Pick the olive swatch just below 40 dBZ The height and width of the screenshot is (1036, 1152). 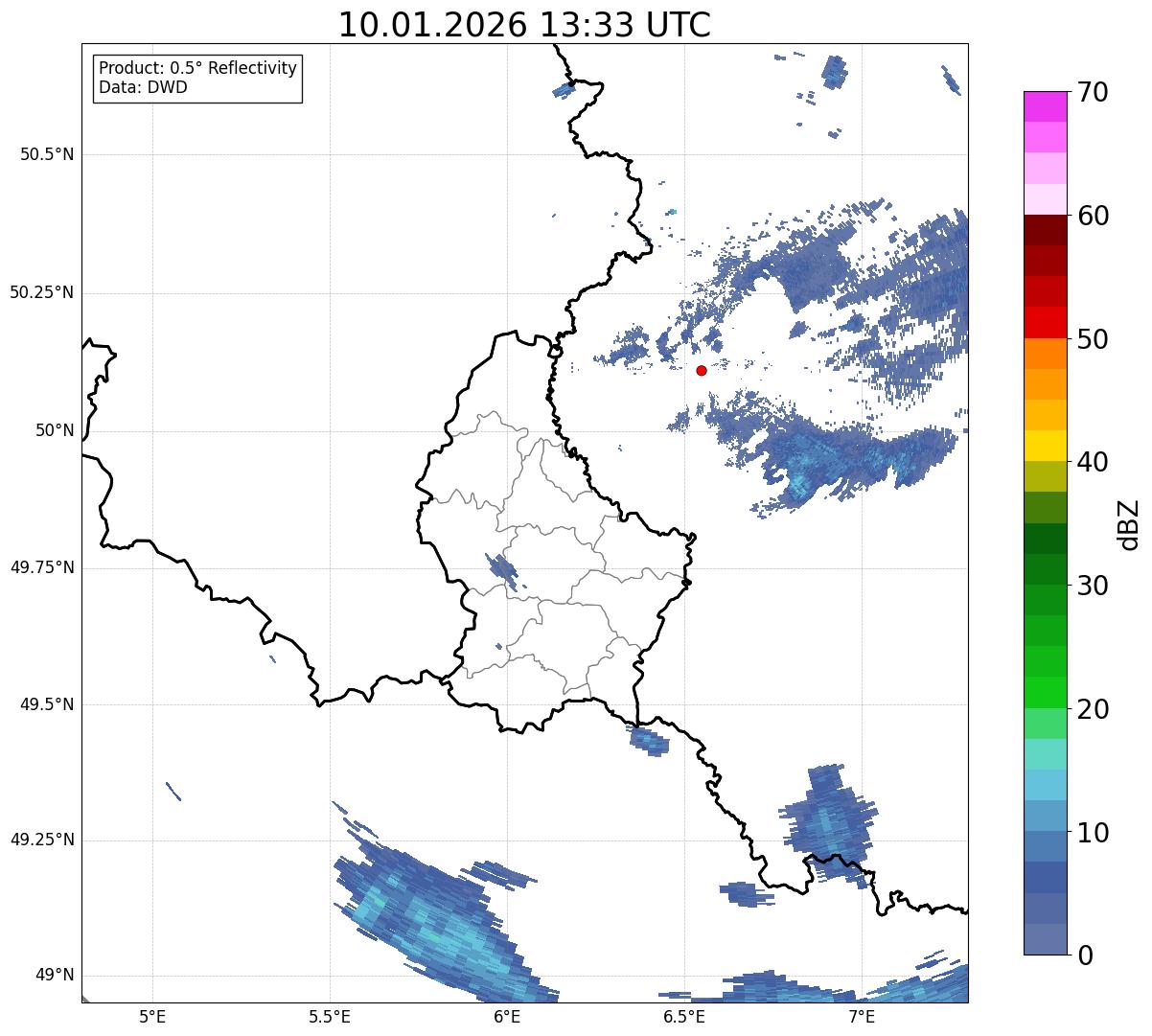pyautogui.click(x=1045, y=476)
